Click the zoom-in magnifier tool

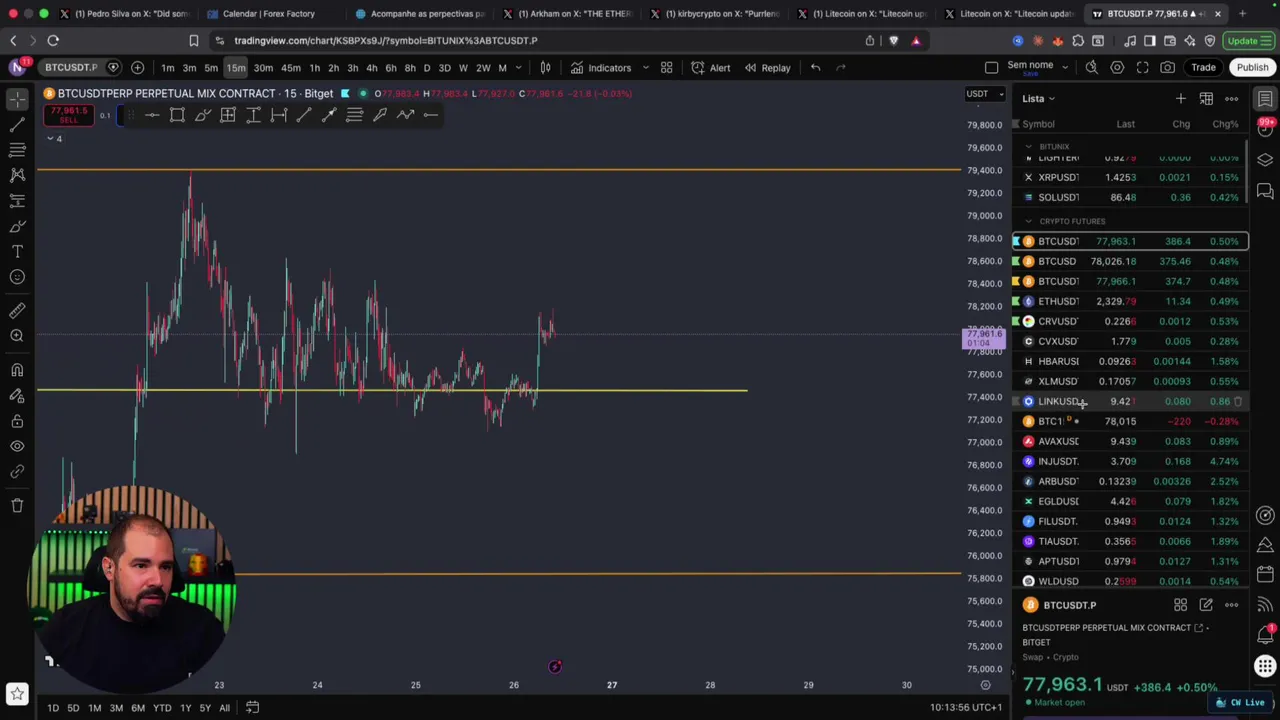(x=17, y=336)
